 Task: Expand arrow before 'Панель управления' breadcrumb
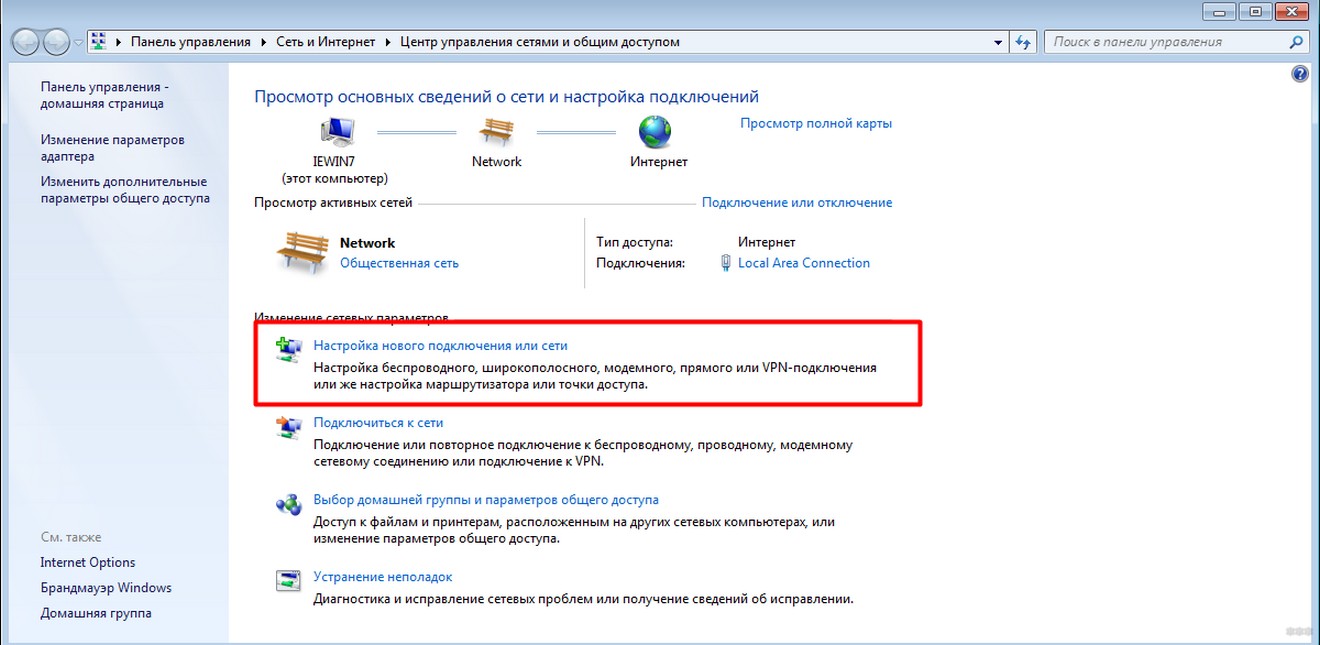click(120, 42)
